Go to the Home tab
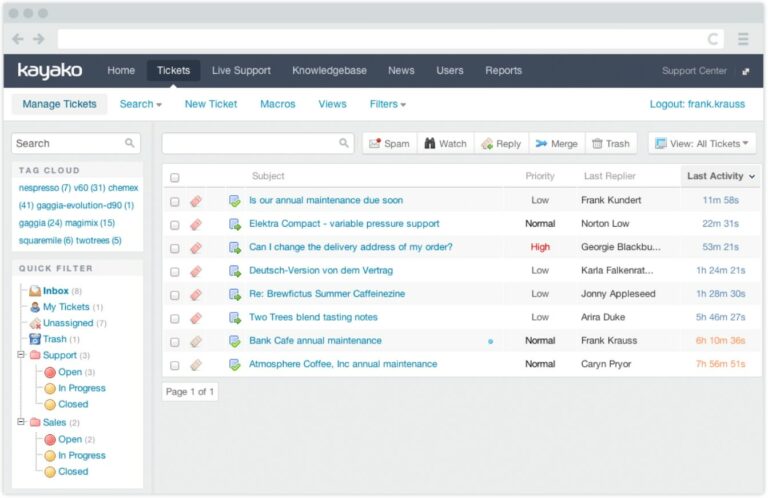Viewport: 768px width, 498px height. tap(121, 71)
